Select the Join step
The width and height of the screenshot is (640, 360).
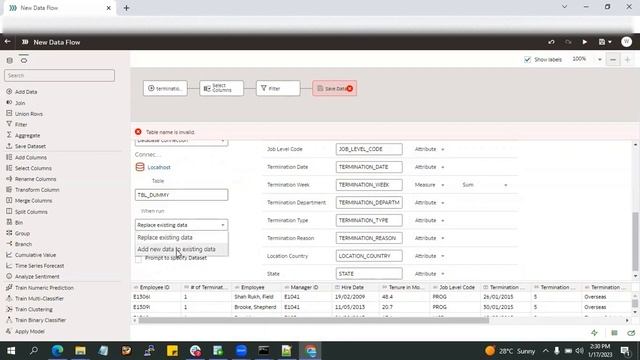[x=20, y=103]
